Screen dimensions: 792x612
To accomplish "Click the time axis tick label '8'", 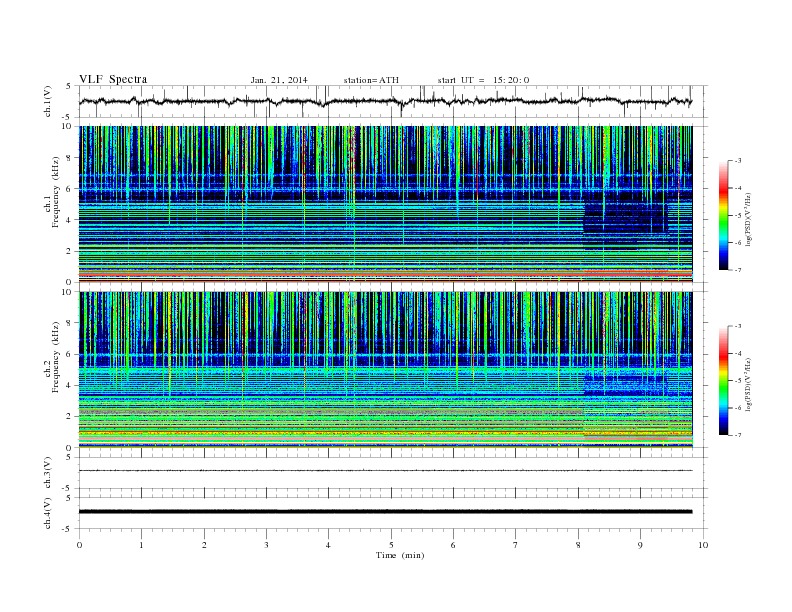I will coord(578,545).
